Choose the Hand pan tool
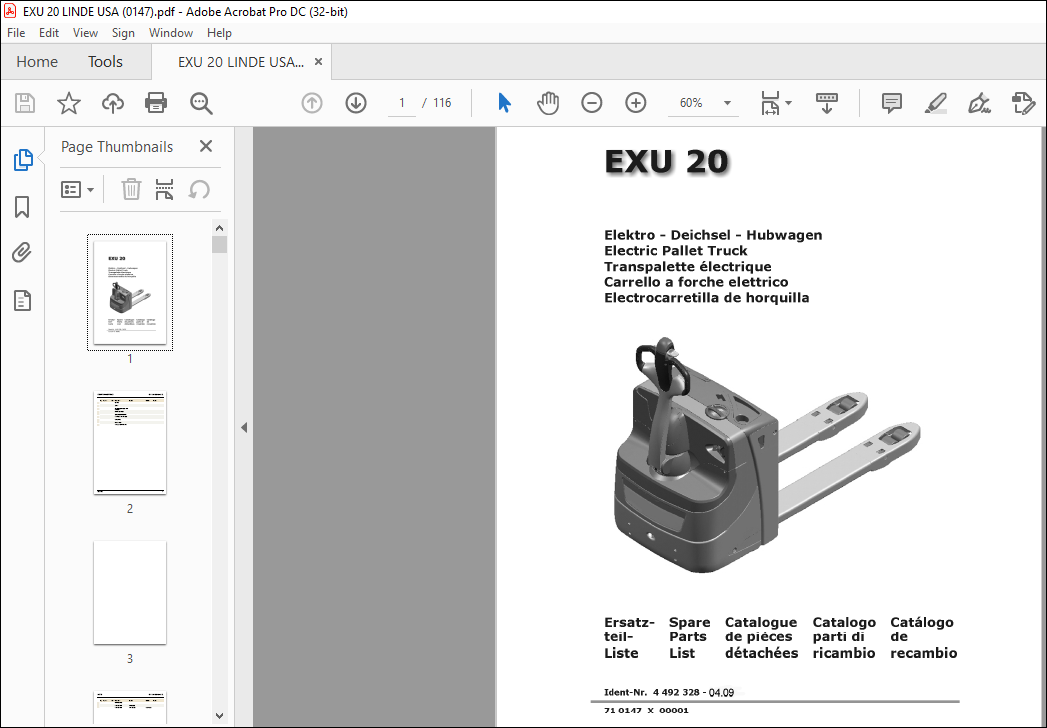 (548, 103)
